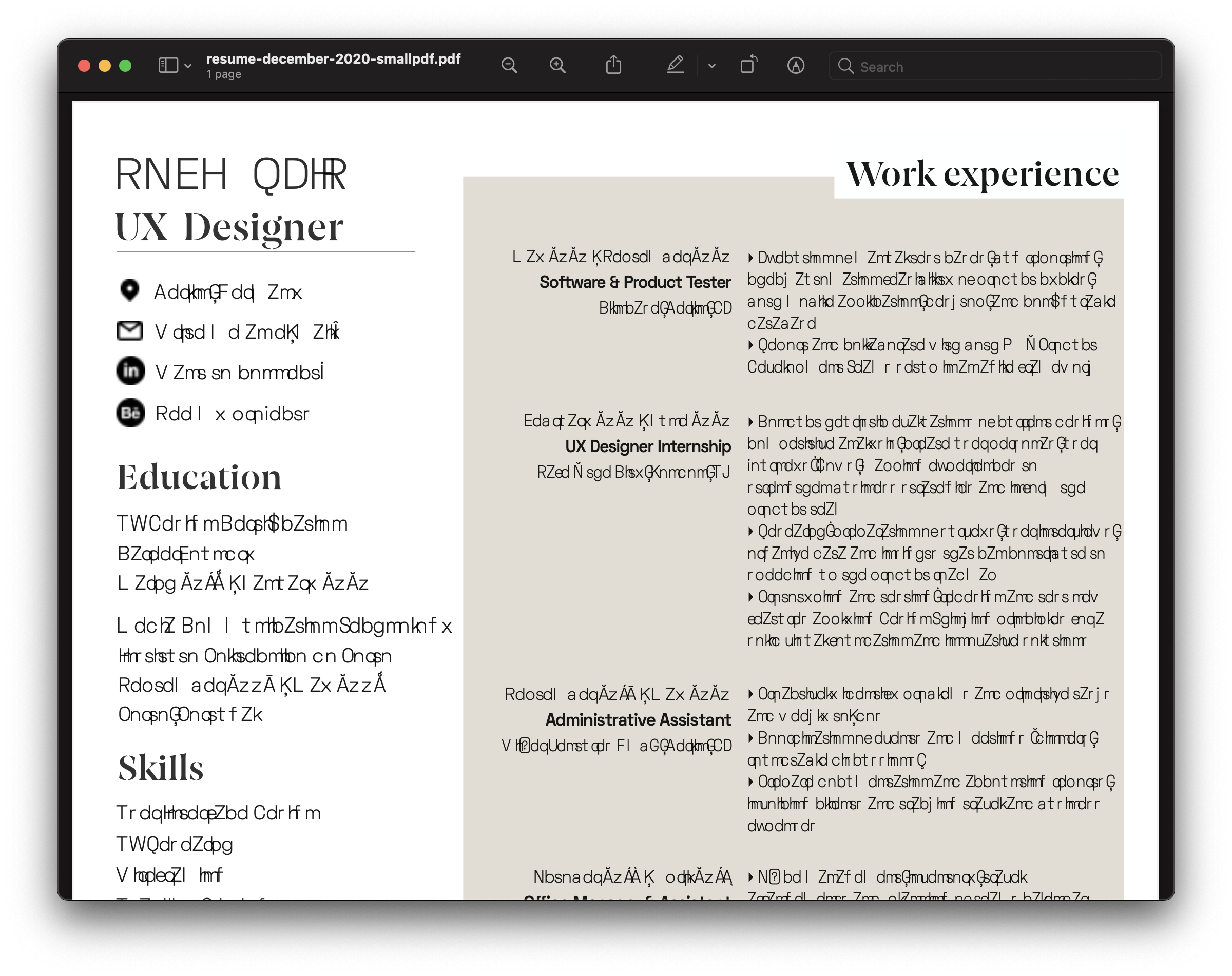
Task: Click 'Administrative Assistant' job title
Action: point(638,719)
